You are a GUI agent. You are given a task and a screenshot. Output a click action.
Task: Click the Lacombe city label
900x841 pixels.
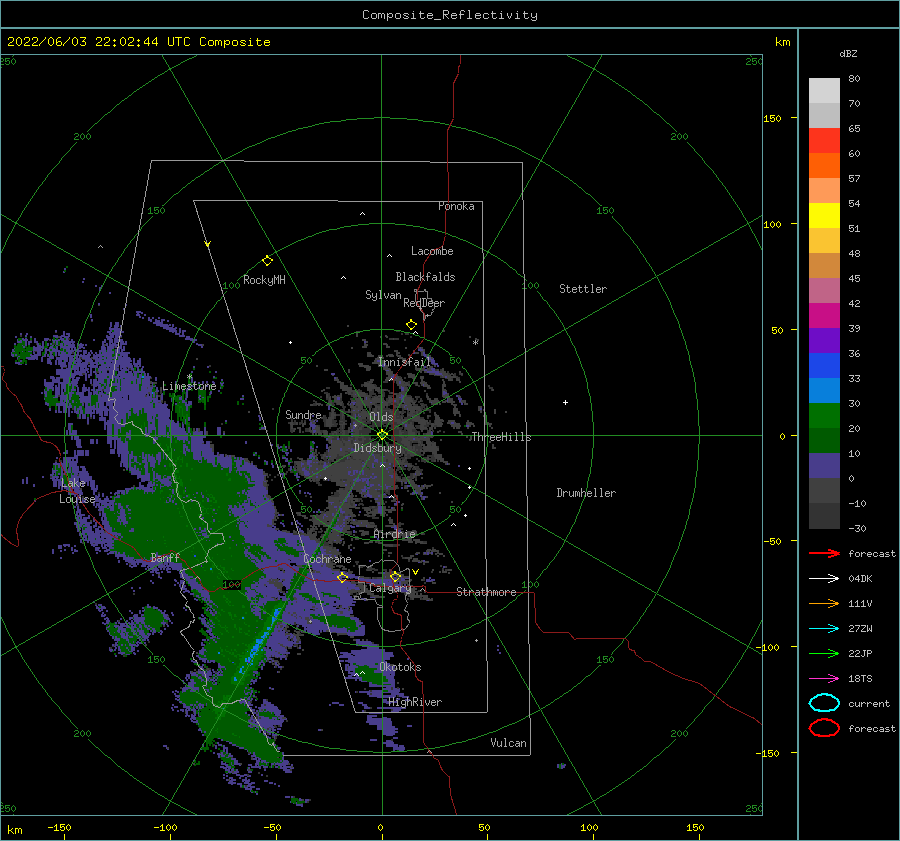432,251
